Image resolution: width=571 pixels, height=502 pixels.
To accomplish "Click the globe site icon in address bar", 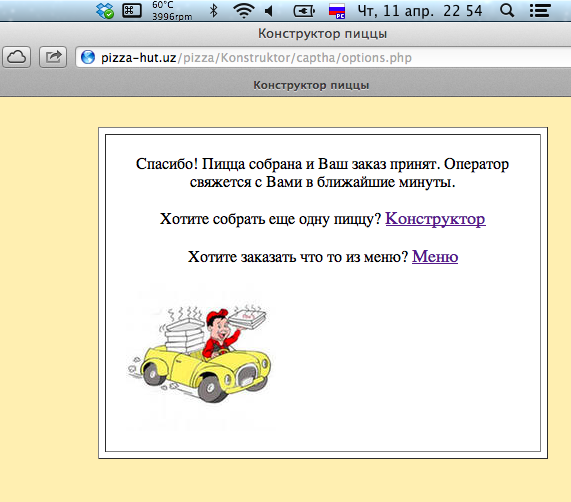I will click(x=88, y=57).
